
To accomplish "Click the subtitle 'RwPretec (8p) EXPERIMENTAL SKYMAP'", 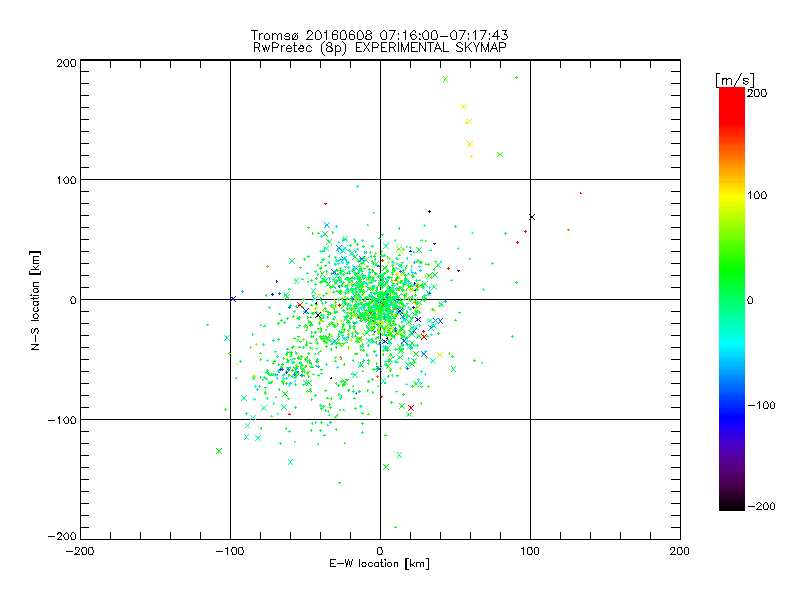I will point(380,47).
